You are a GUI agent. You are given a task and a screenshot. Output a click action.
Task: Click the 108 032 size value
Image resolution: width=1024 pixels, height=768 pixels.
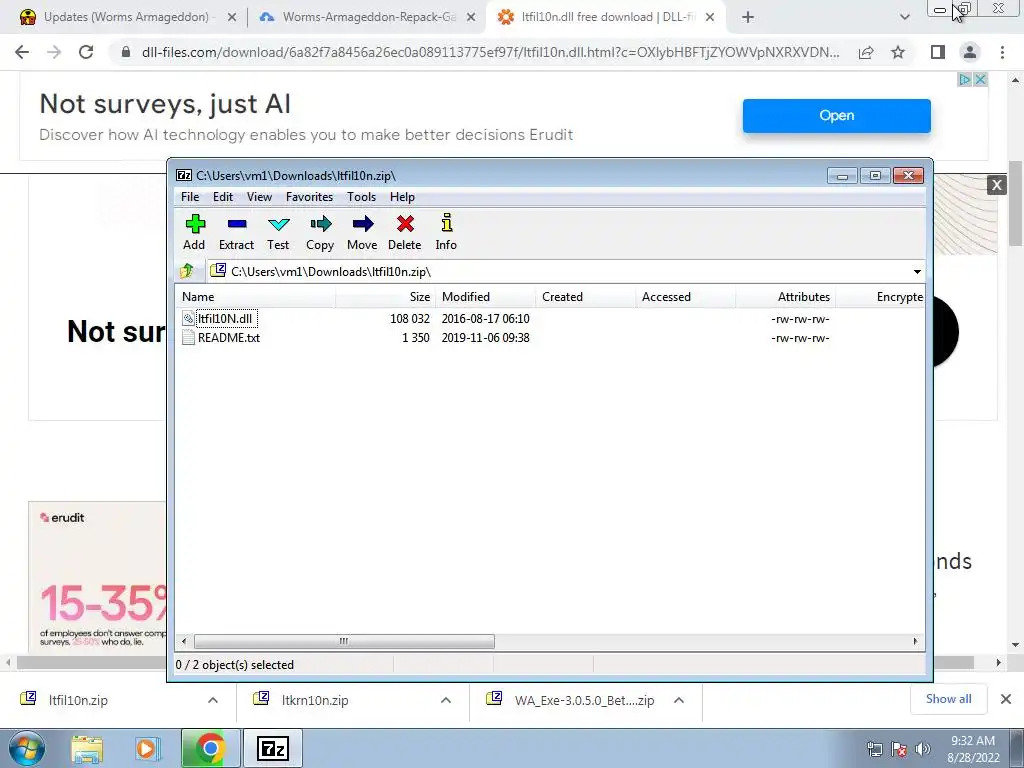[409, 319]
